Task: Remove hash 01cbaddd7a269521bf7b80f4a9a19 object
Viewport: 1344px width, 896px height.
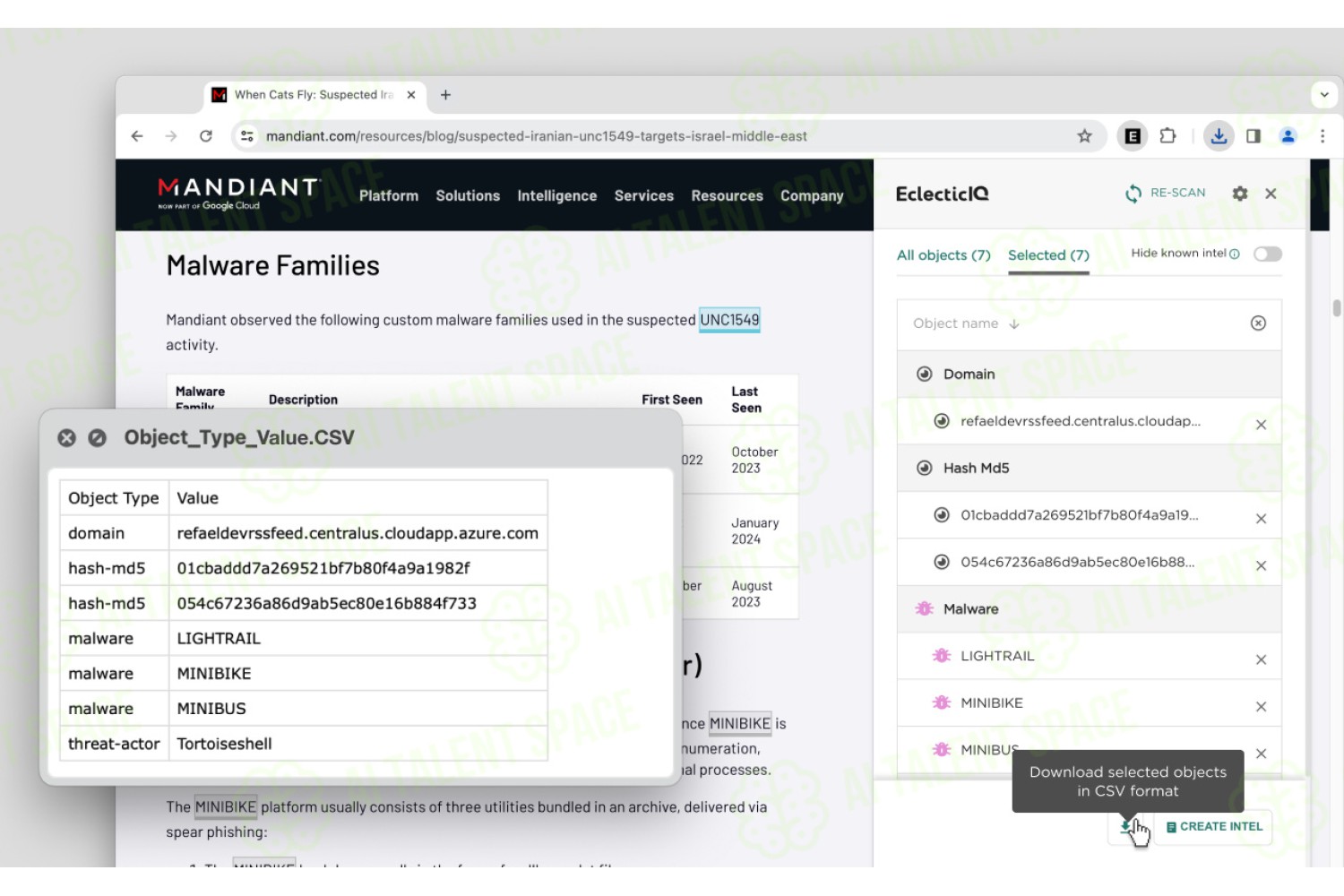Action: 1261,519
